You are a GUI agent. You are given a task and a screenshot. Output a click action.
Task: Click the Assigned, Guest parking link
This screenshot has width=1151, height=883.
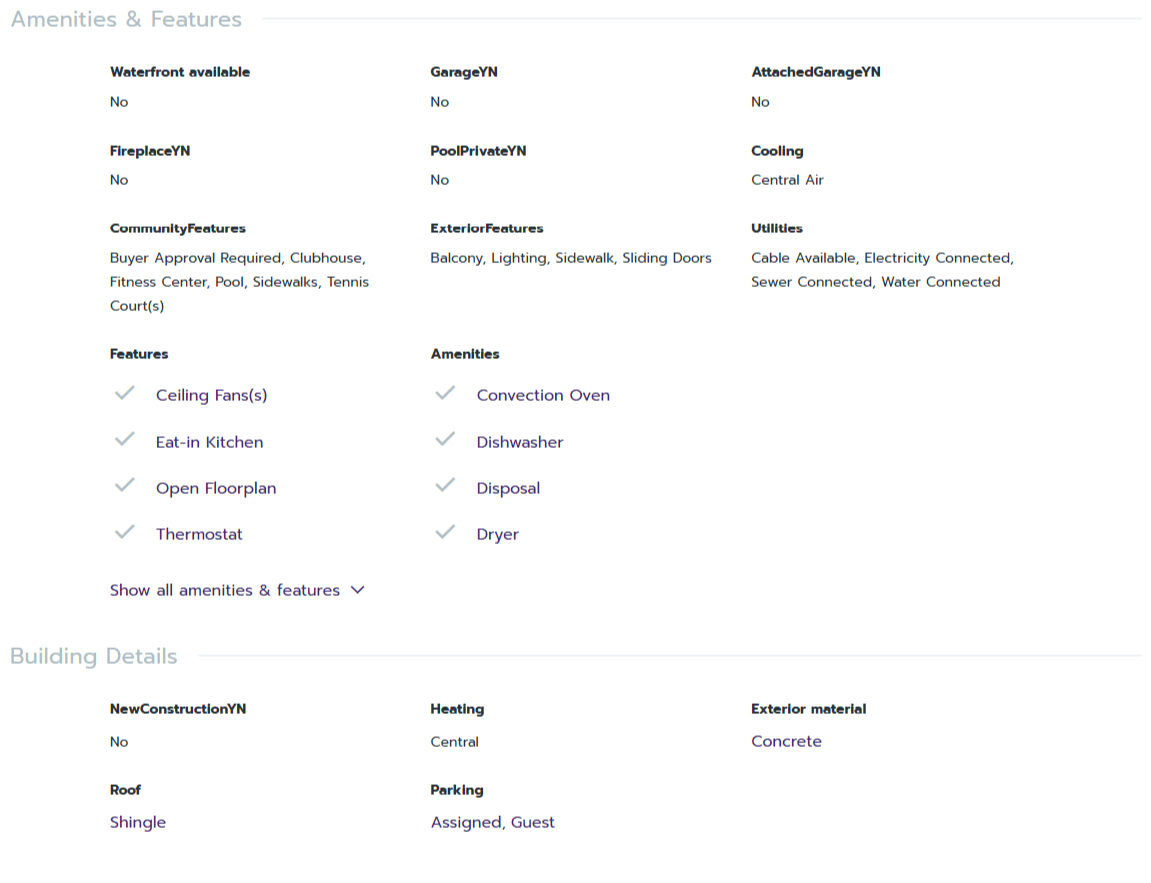(x=492, y=822)
